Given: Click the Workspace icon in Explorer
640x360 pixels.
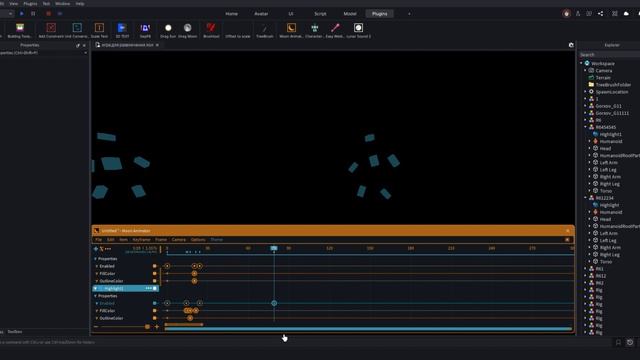Looking at the screenshot, I should [x=587, y=63].
